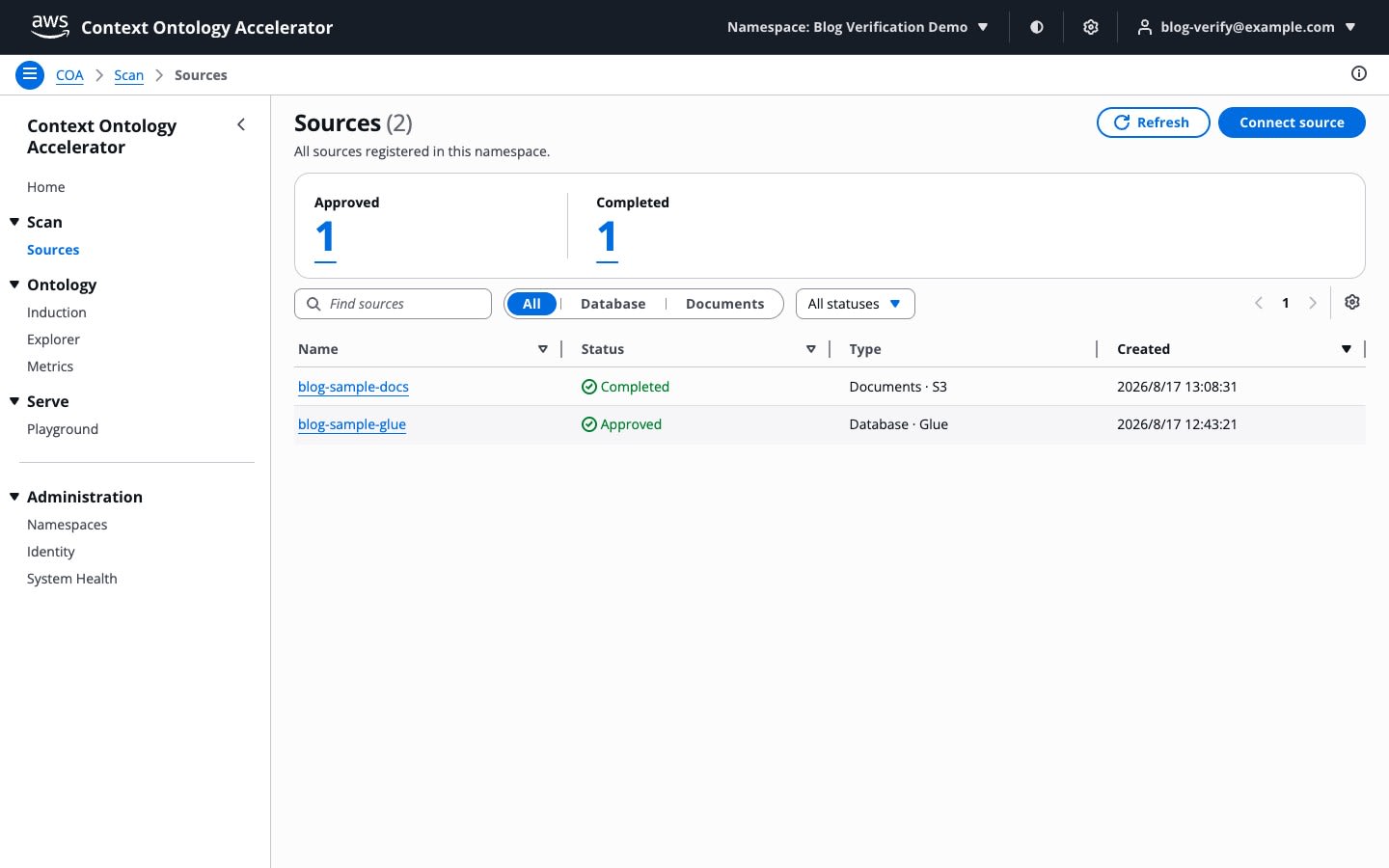
Task: Select the Documents filter segment
Action: pos(724,304)
